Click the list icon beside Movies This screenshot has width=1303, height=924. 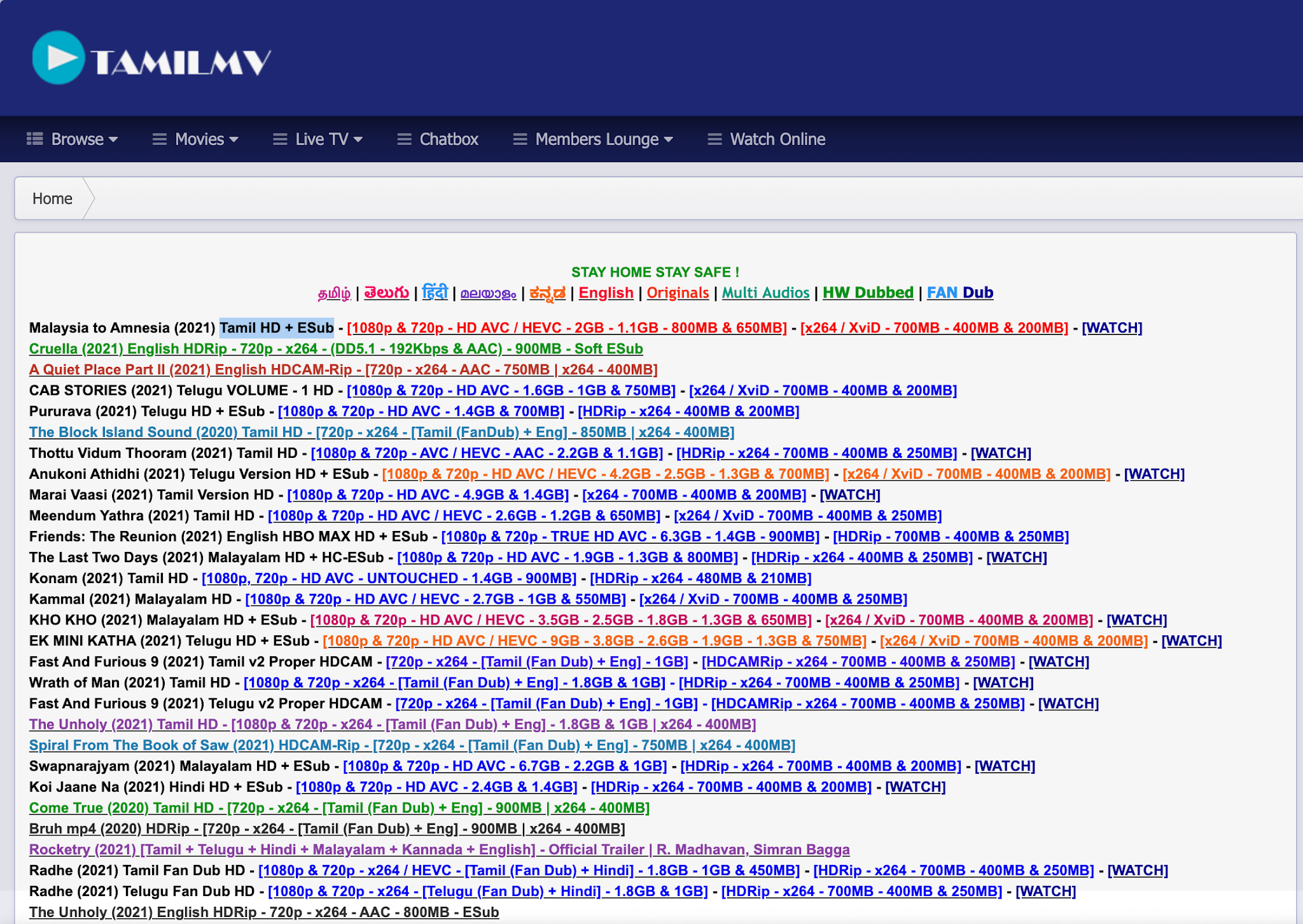158,139
